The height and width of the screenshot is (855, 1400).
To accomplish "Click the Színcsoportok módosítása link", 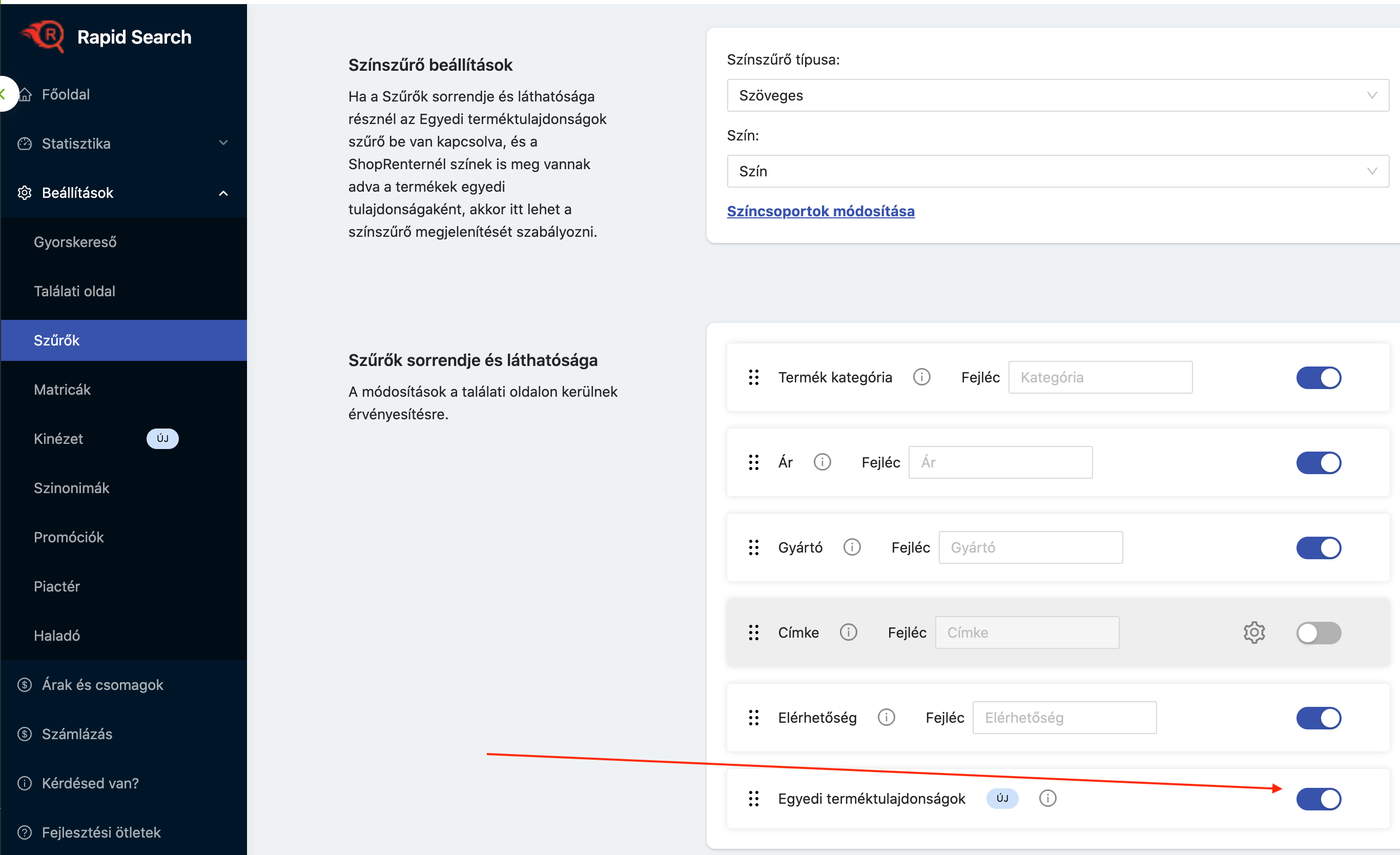I will [820, 211].
